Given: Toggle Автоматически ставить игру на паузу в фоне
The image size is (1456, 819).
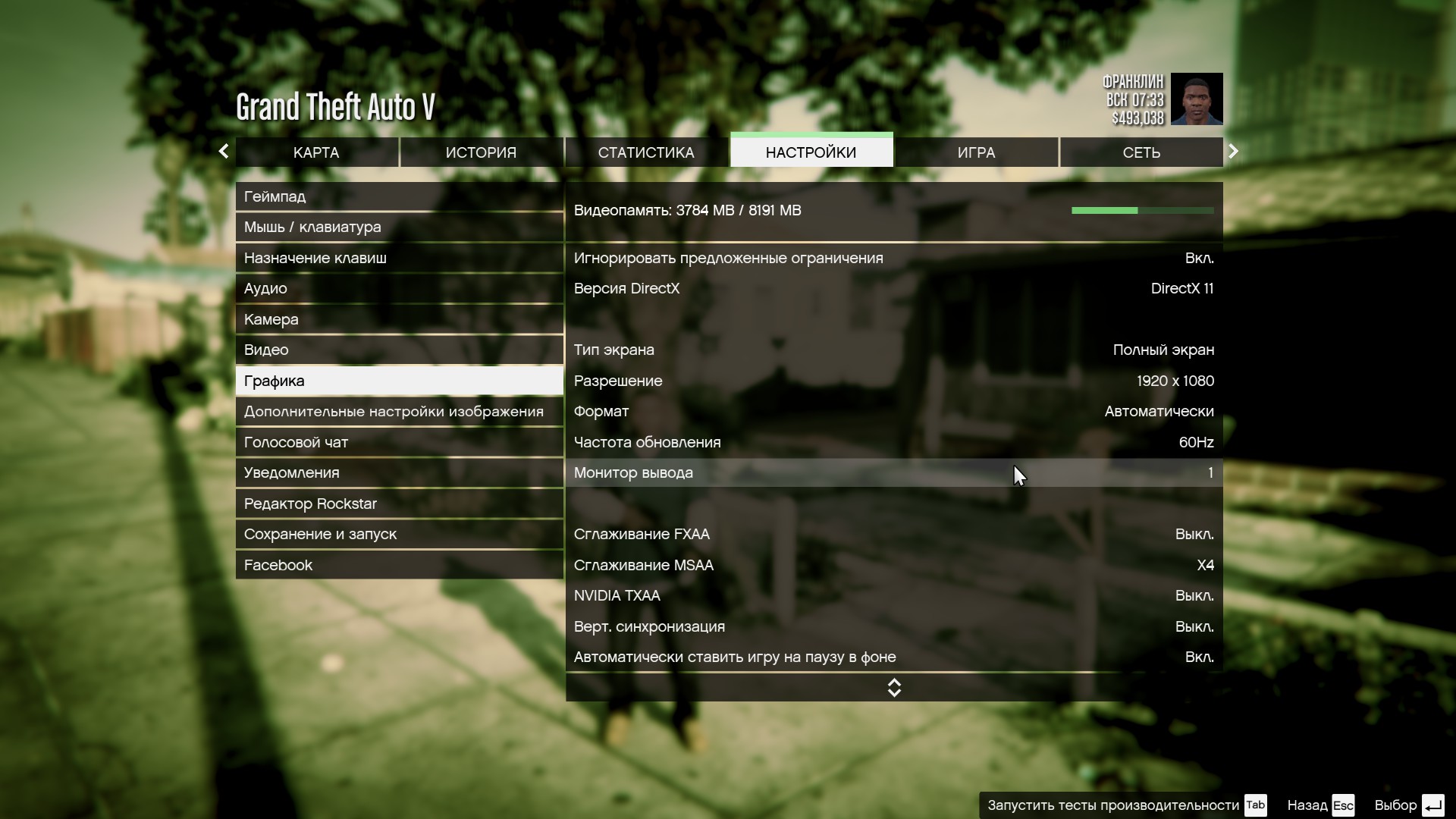Looking at the screenshot, I should (894, 657).
